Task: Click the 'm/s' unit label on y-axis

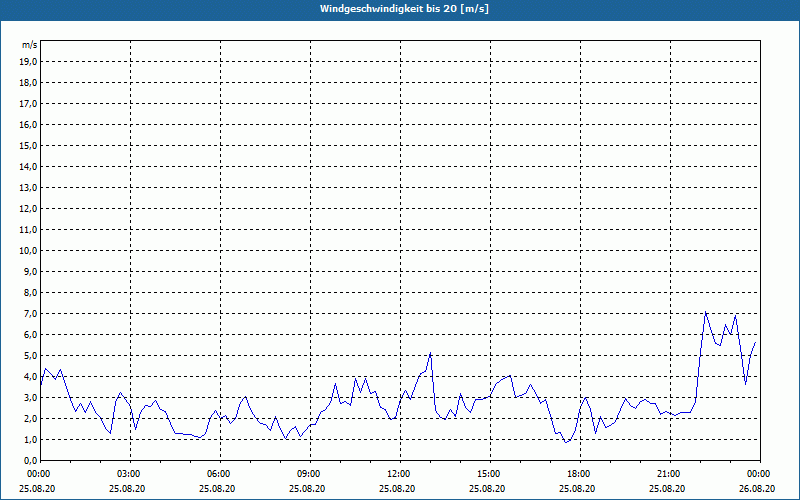Action: (x=30, y=45)
